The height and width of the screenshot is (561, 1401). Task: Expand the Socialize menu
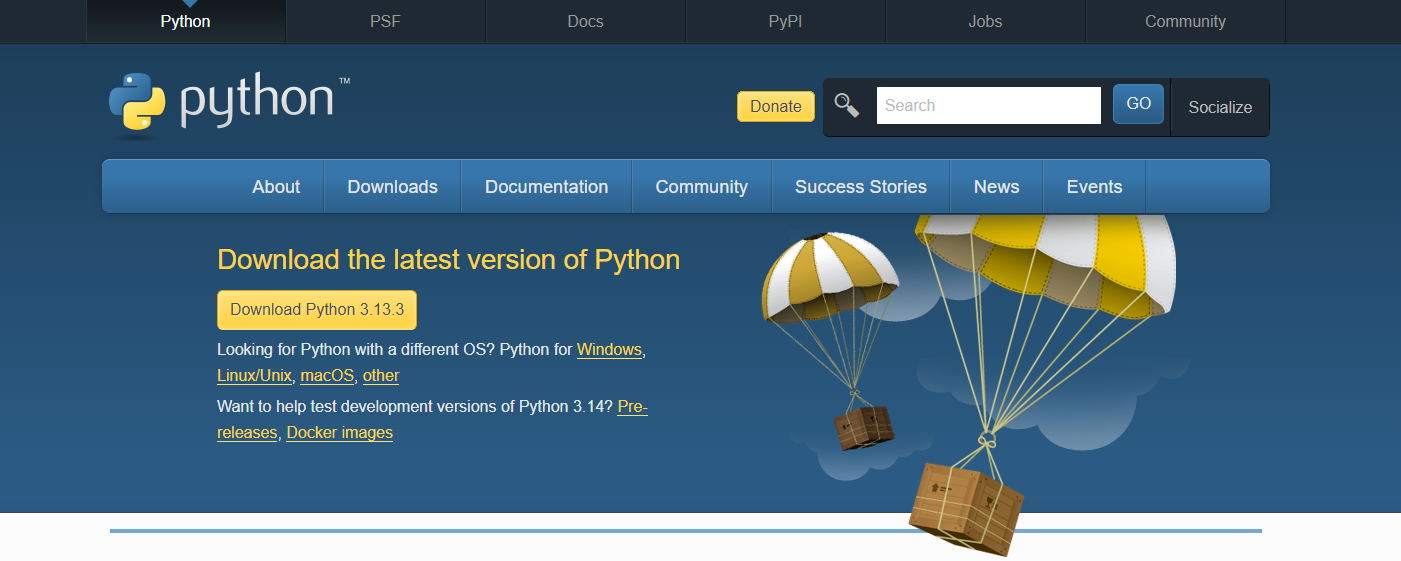(1219, 107)
